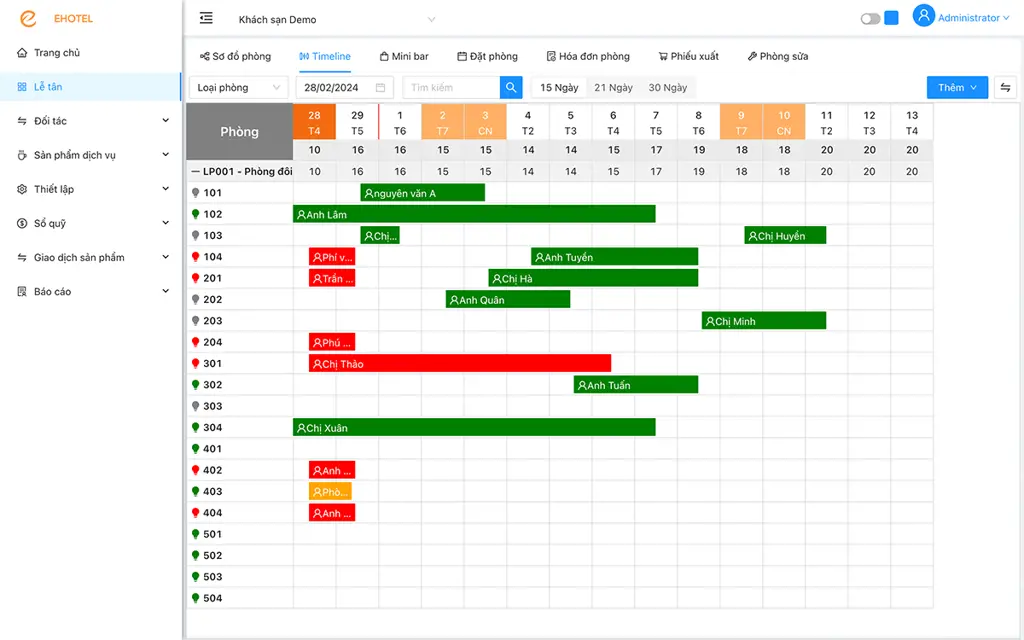1024x640 pixels.
Task: Click the swap arrows button beside Thêm
Action: coord(1006,88)
